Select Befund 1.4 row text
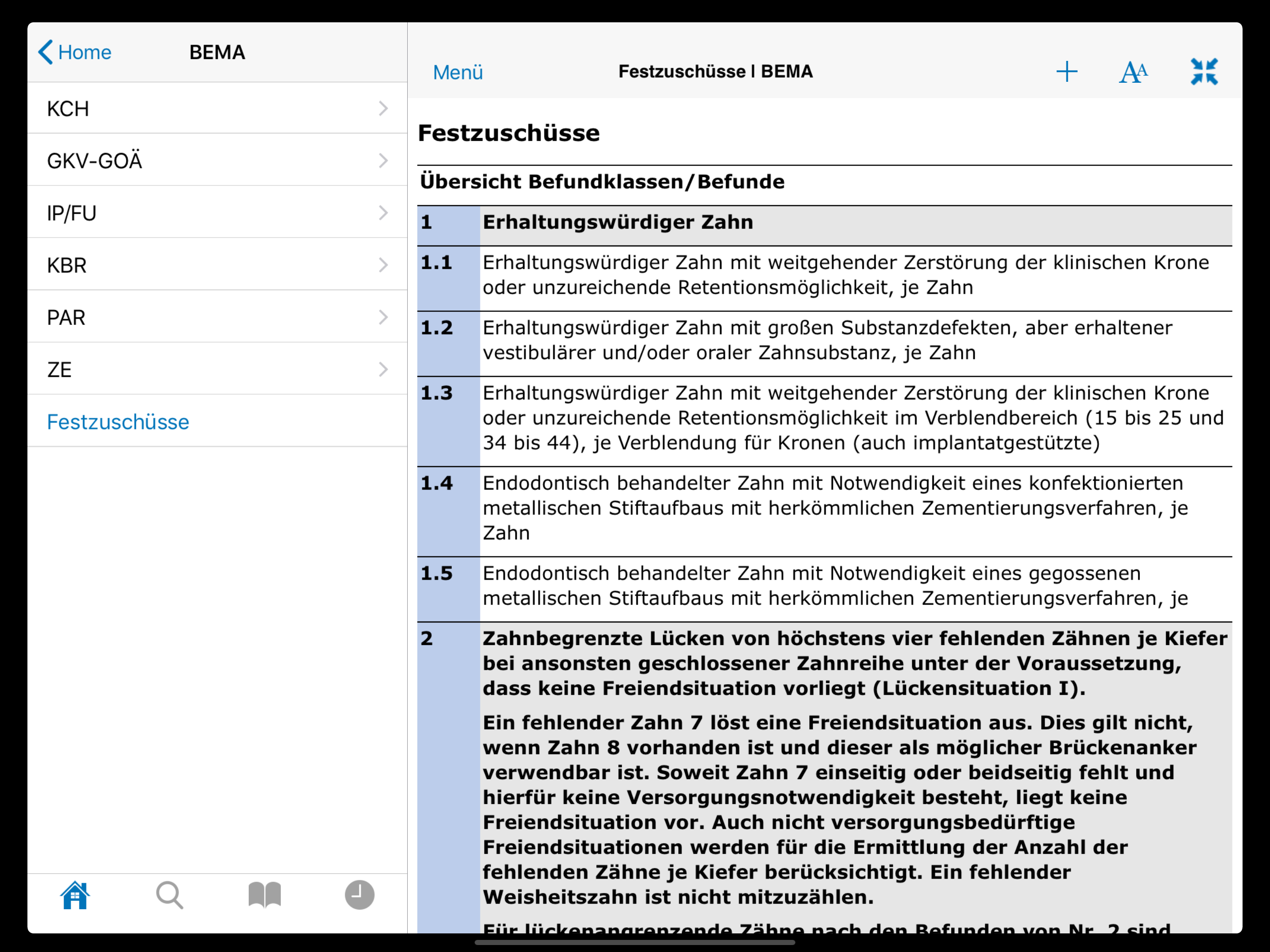The width and height of the screenshot is (1270, 952). pyautogui.click(x=835, y=508)
